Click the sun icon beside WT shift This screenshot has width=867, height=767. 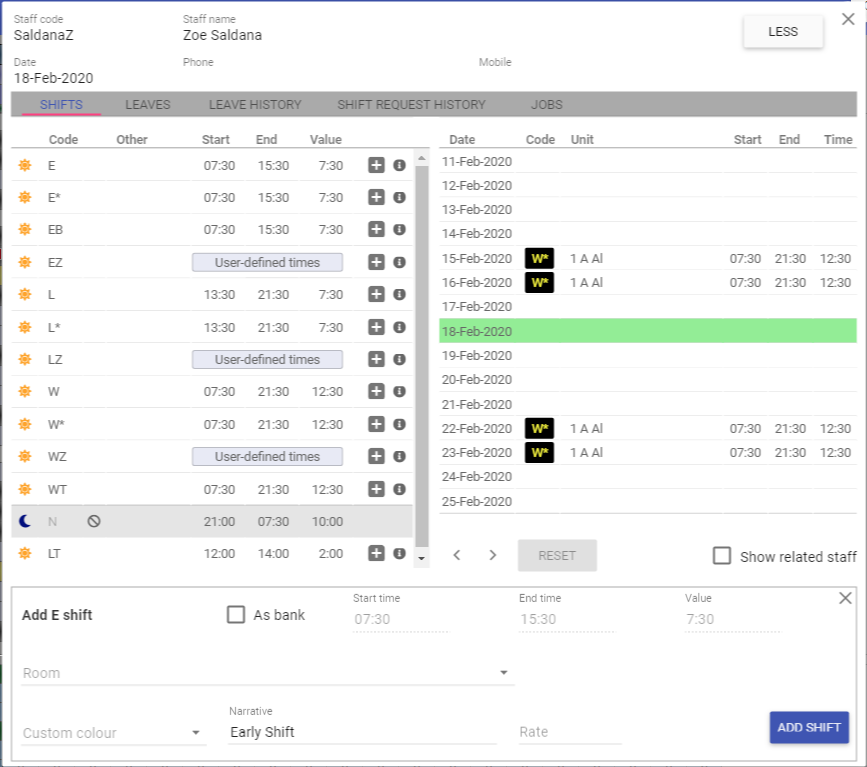(x=25, y=489)
